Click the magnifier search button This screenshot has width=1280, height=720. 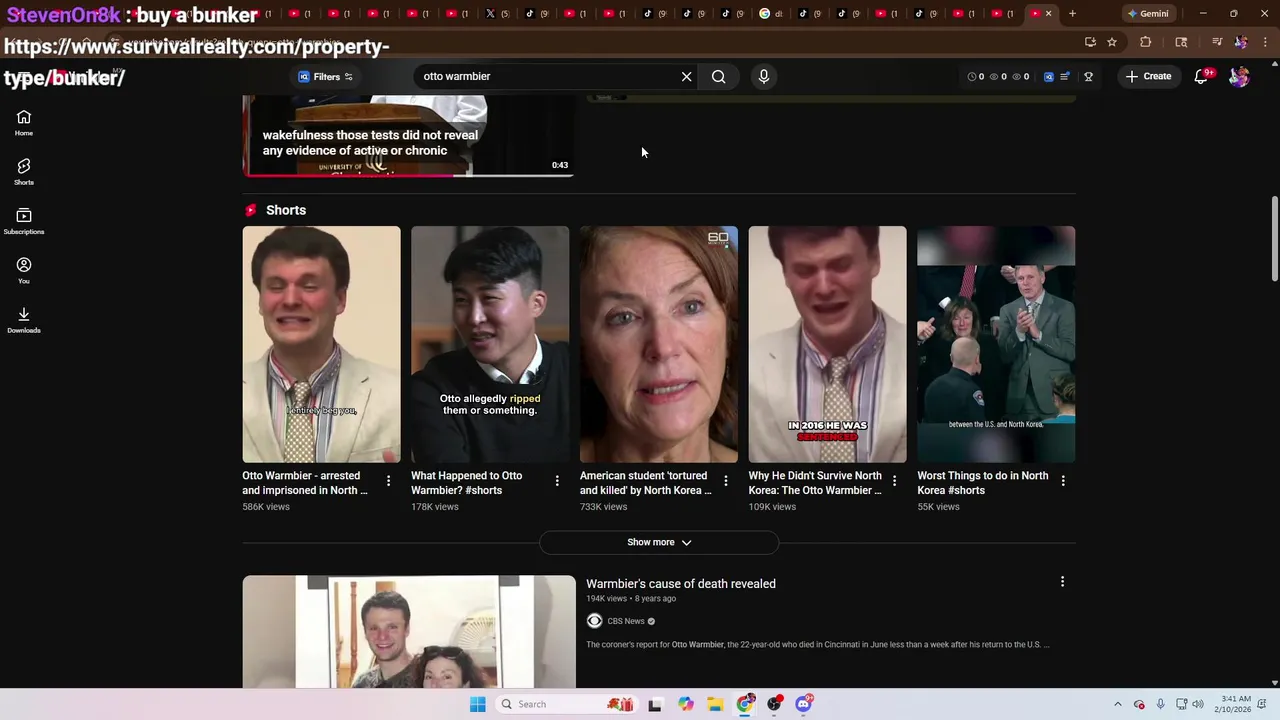pyautogui.click(x=718, y=76)
